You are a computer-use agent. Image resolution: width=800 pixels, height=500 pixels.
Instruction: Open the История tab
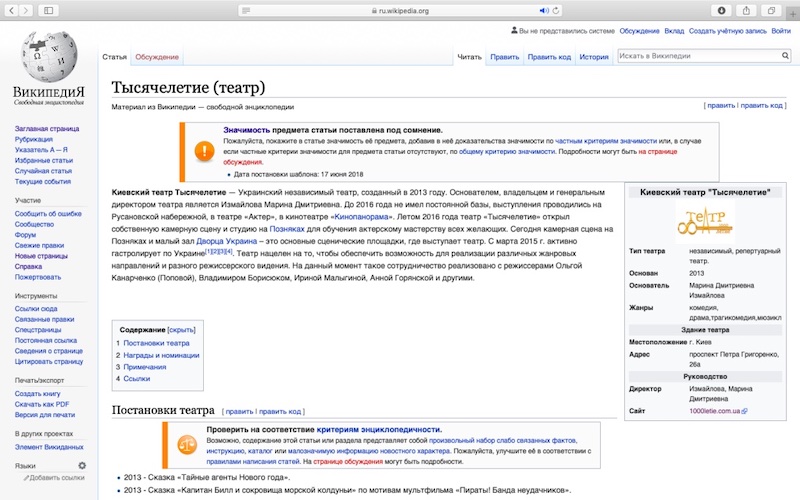pyautogui.click(x=594, y=57)
